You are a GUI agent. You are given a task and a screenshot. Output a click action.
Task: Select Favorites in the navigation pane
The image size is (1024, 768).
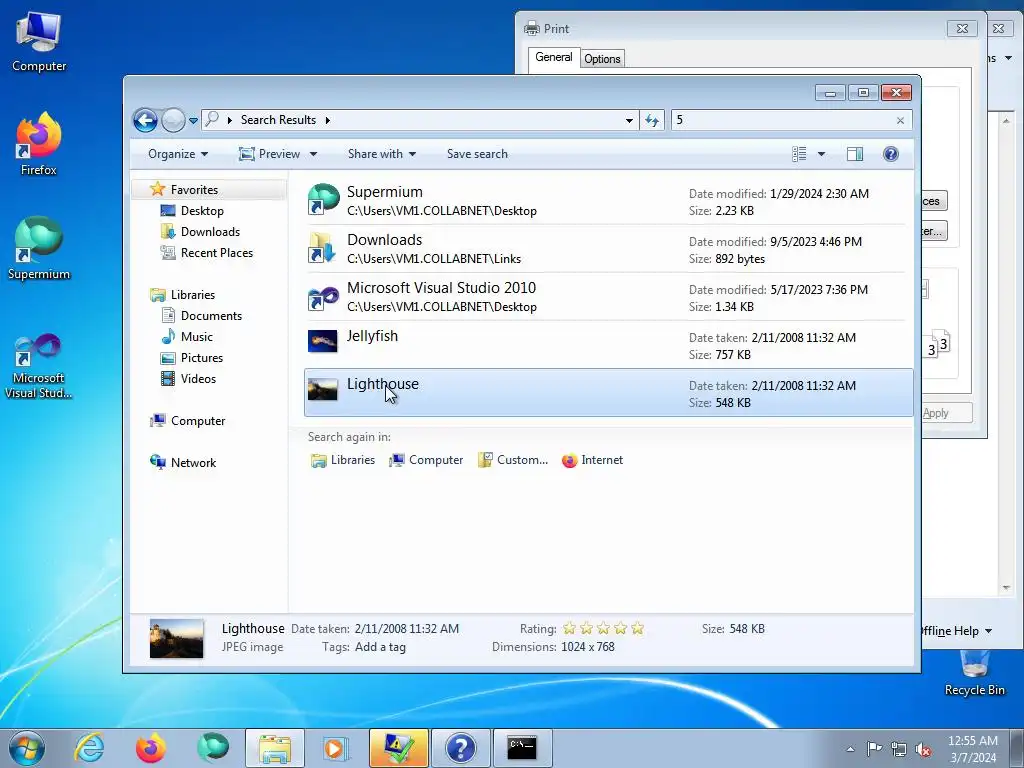click(194, 189)
